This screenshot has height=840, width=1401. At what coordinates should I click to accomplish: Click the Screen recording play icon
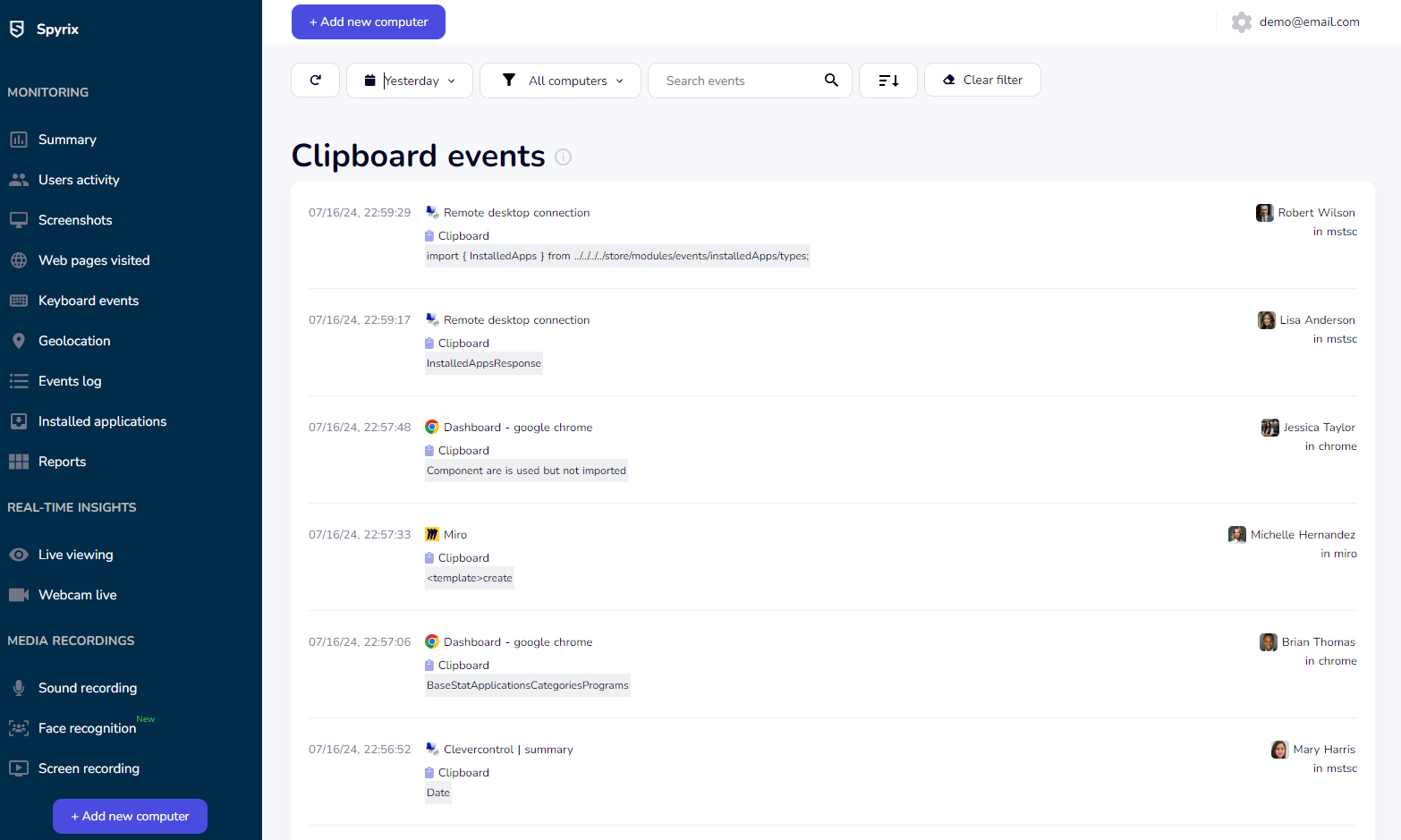point(19,768)
